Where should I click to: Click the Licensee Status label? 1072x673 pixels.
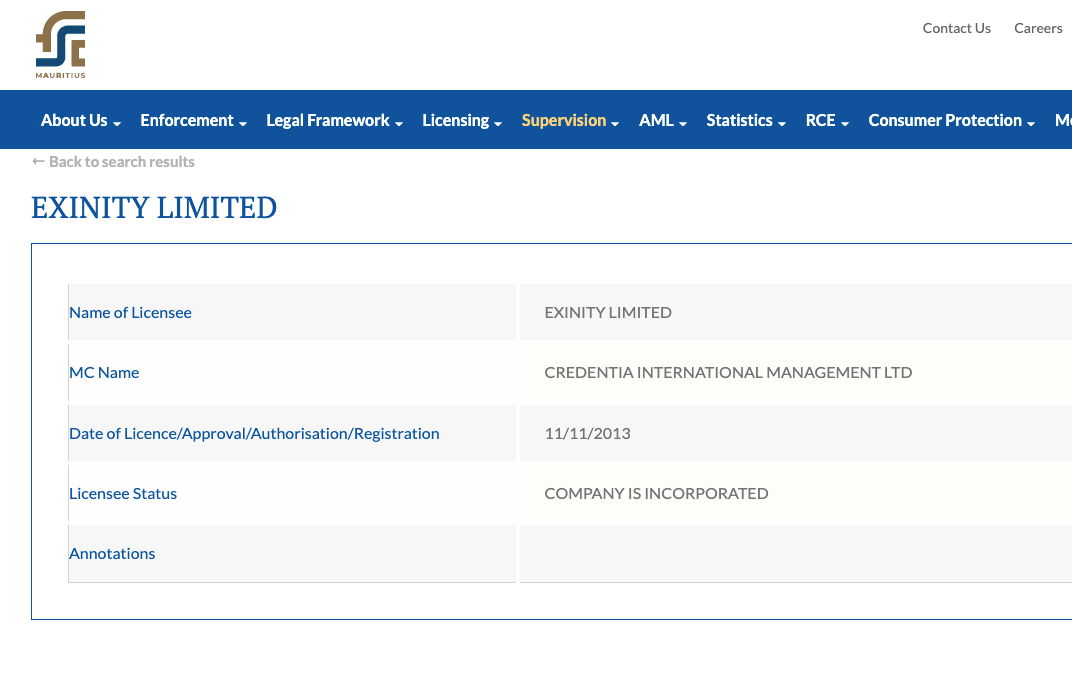tap(123, 494)
